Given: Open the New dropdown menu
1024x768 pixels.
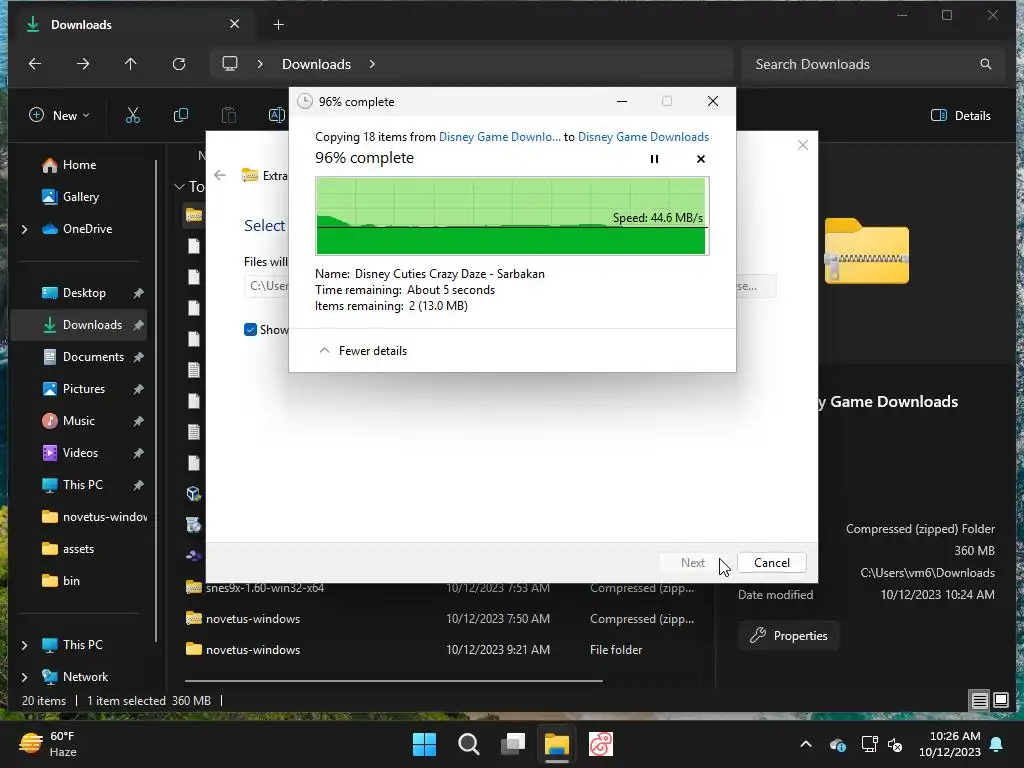Looking at the screenshot, I should pos(59,116).
